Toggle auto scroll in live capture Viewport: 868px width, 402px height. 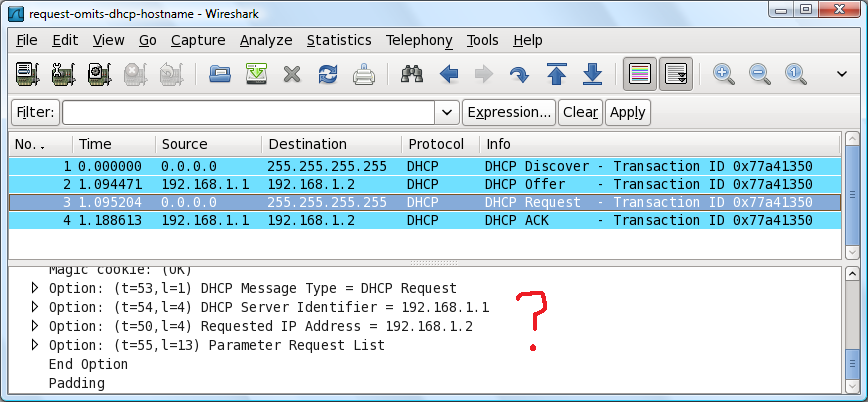click(x=677, y=74)
